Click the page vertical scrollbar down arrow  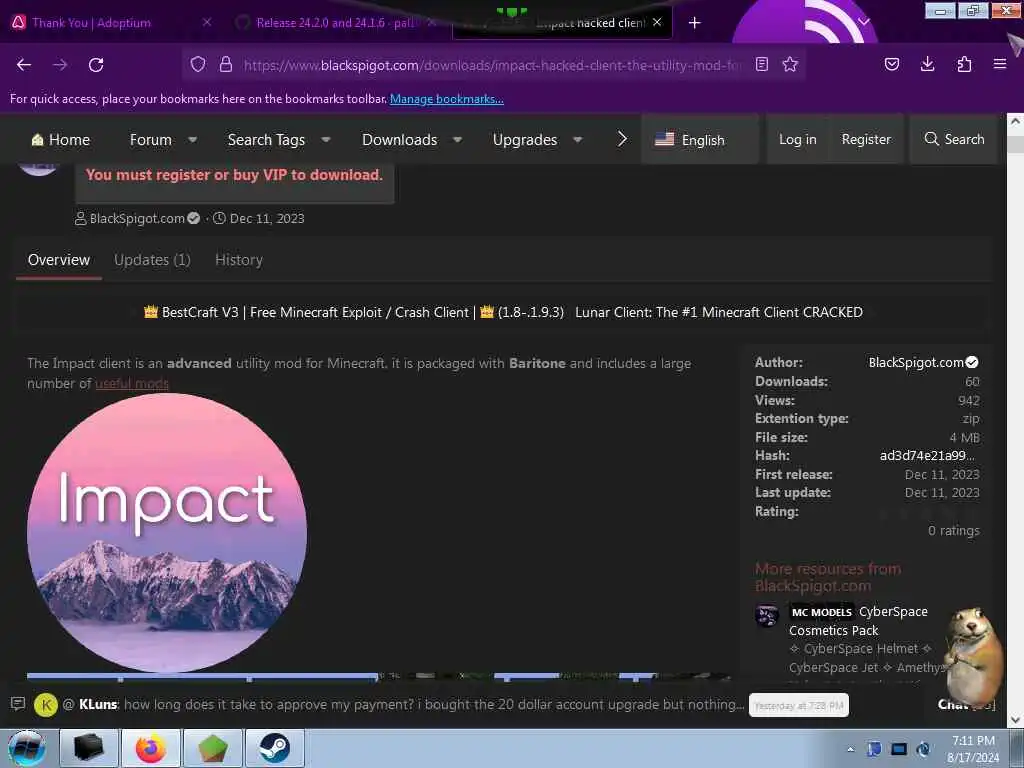coord(1015,720)
